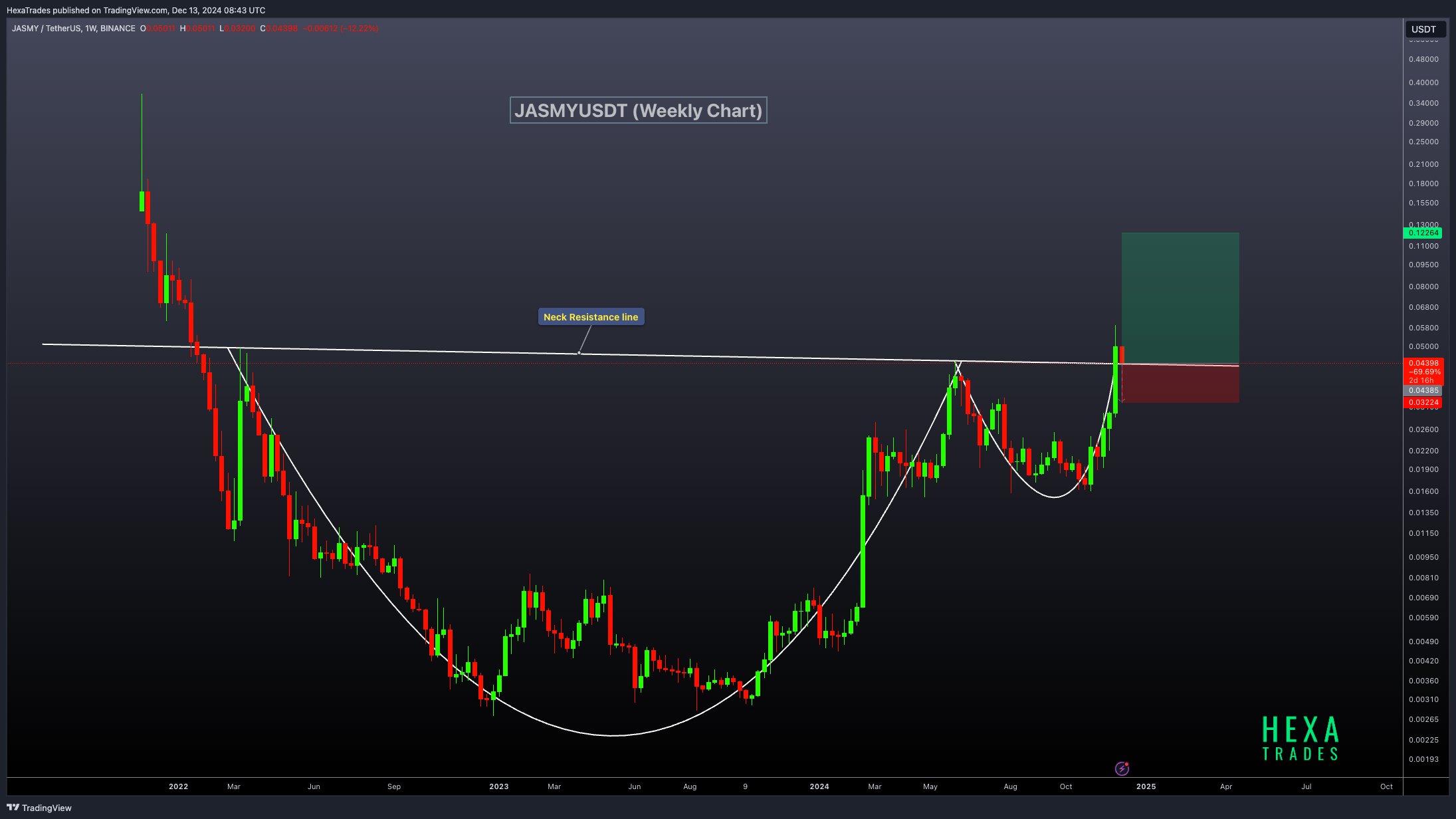Select the 'JASMYUSDT (Weekly Chart)' title box

638,110
